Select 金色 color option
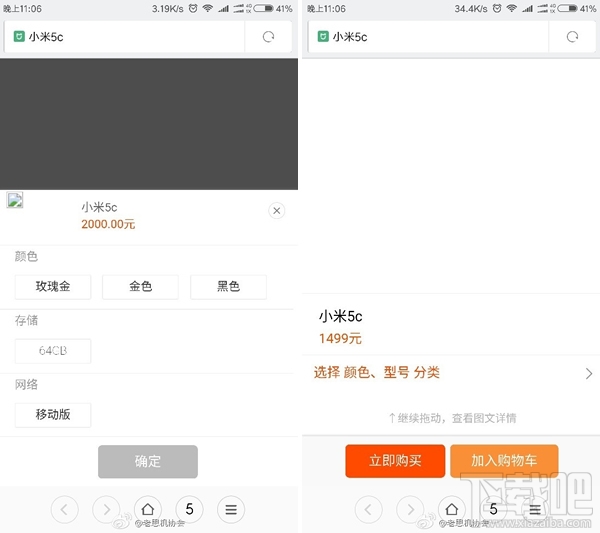Image resolution: width=600 pixels, height=533 pixels. (x=140, y=287)
